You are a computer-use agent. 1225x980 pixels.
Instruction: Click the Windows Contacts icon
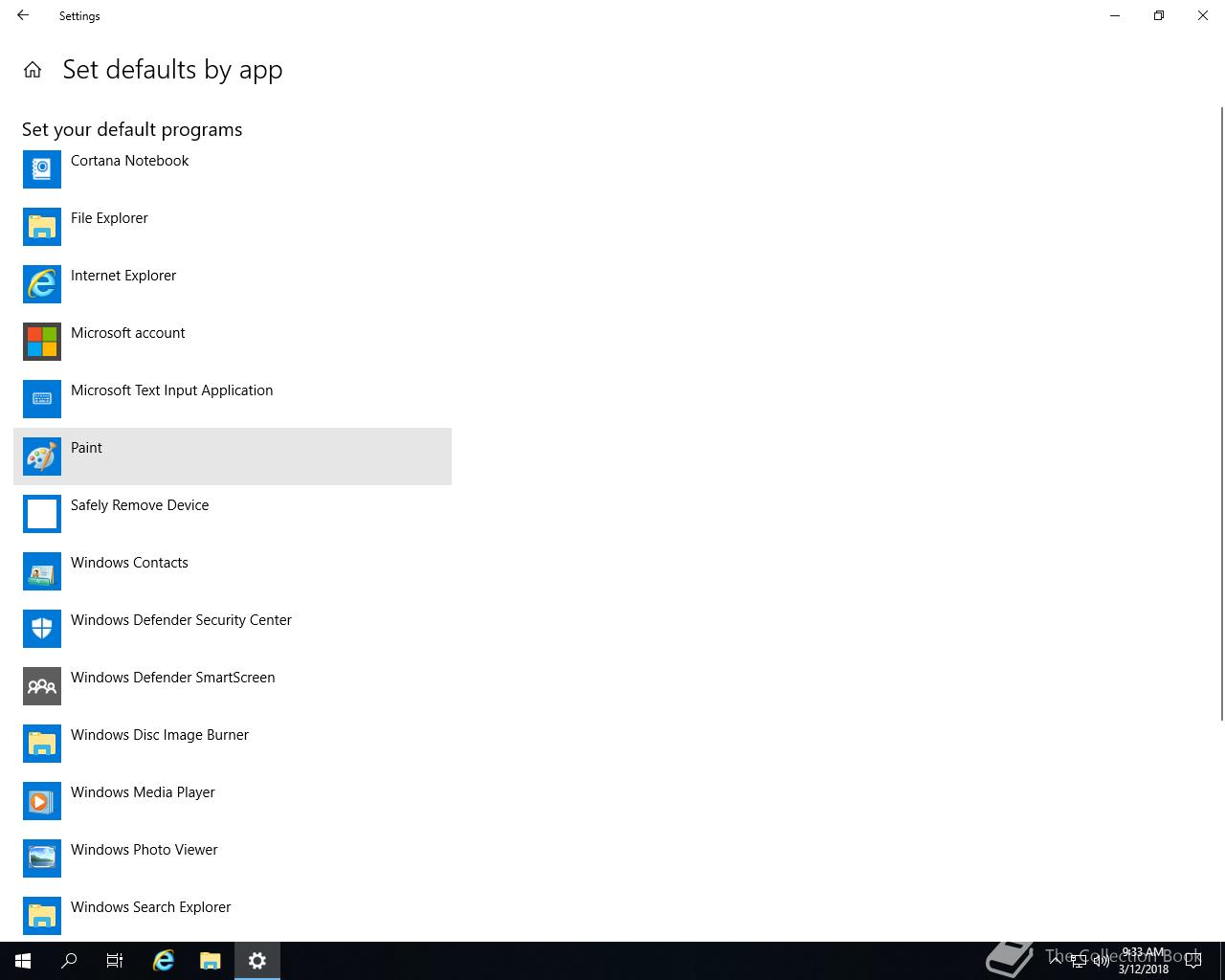(x=42, y=571)
